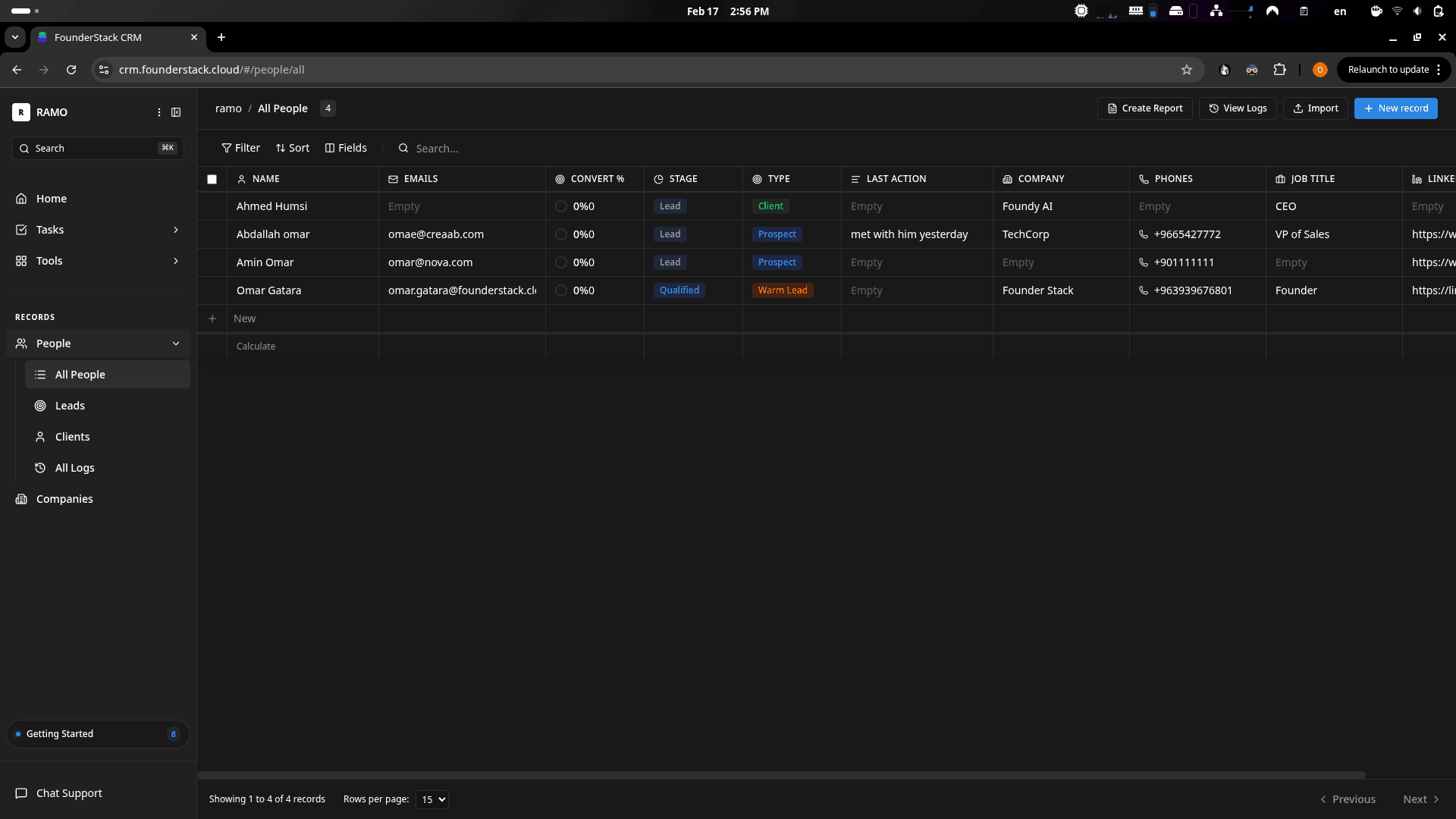Toggle the Convert % circle for Abdallah omar
The height and width of the screenshot is (819, 1456).
561,234
